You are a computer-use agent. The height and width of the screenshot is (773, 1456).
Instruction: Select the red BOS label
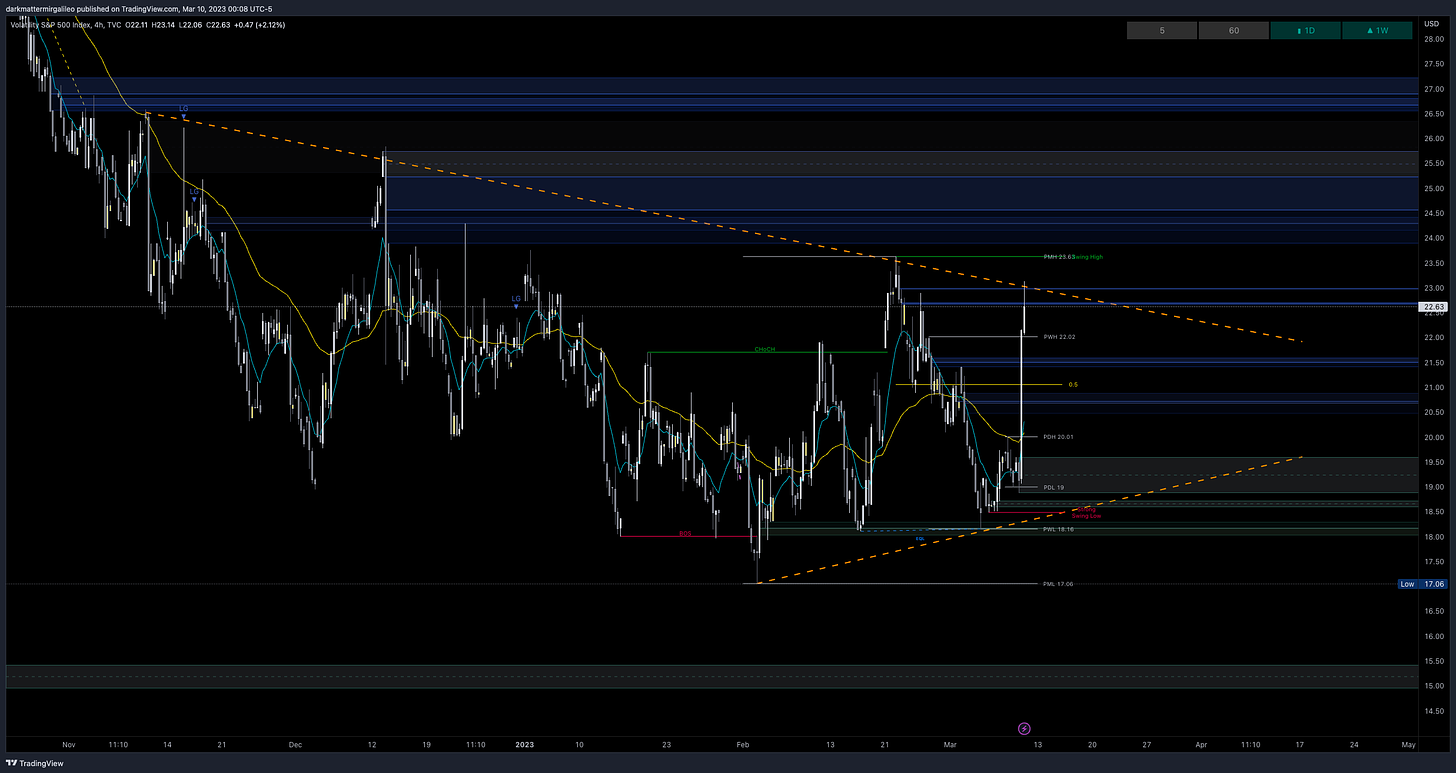(x=685, y=534)
